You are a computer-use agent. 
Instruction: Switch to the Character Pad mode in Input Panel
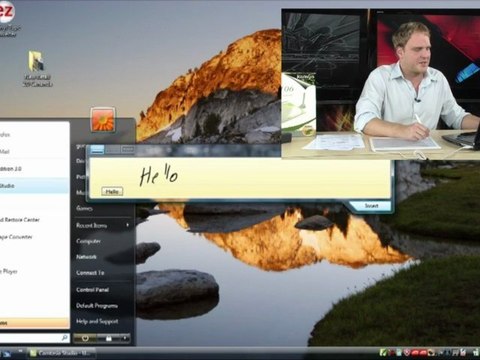(x=113, y=150)
